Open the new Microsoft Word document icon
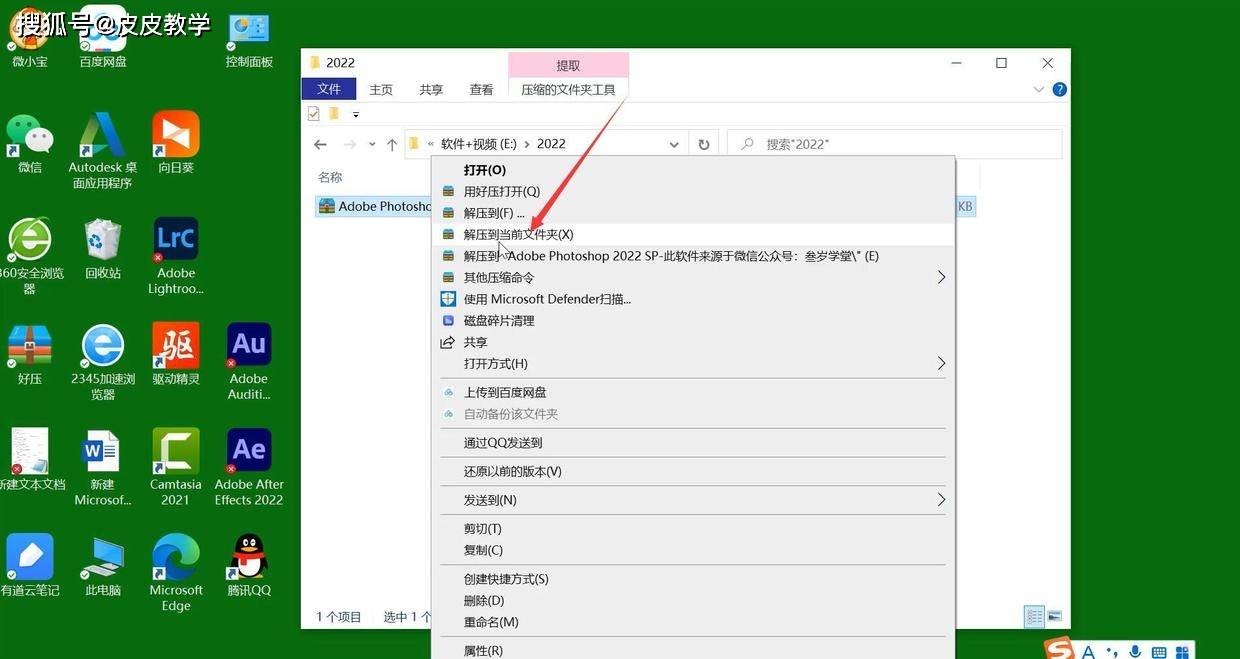 coord(102,467)
